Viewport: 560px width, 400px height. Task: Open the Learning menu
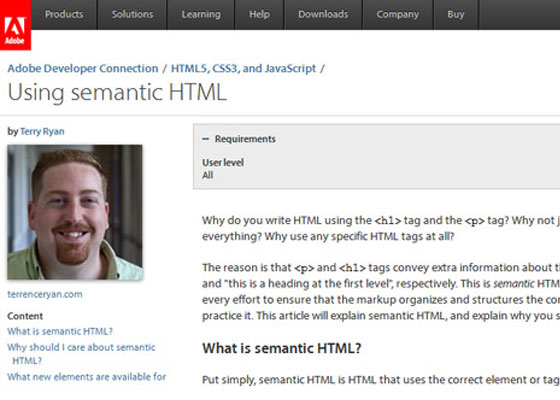tap(201, 14)
